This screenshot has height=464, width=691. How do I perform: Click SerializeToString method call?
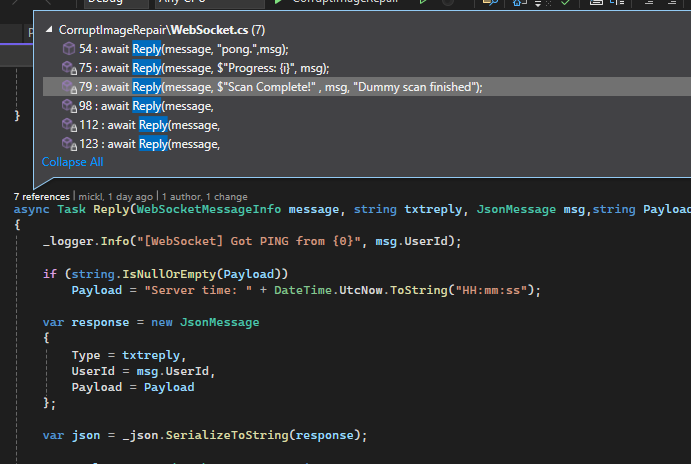[227, 435]
